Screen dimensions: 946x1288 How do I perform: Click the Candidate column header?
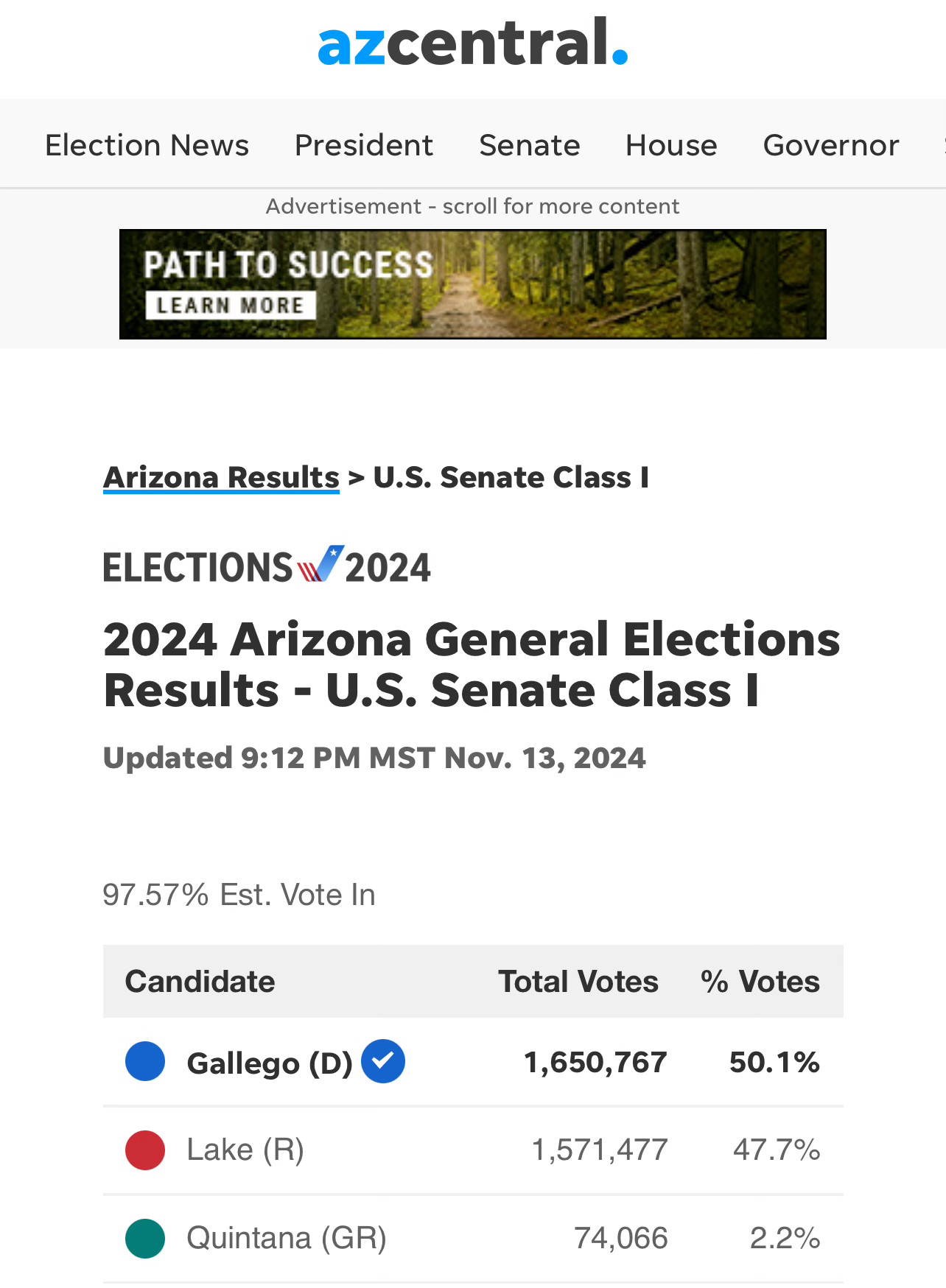(x=200, y=982)
